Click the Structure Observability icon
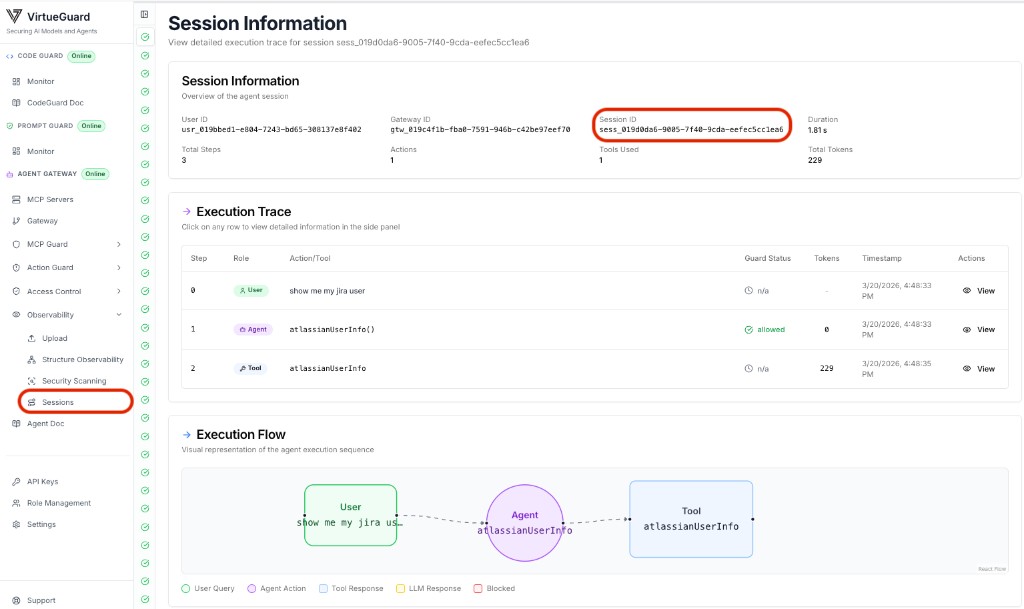Viewport: 1024px width, 609px height. coord(32,359)
